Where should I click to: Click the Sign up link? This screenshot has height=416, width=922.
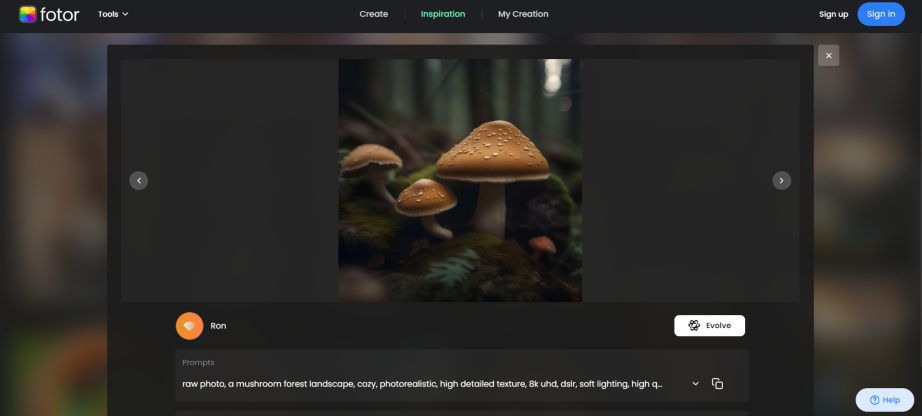[833, 14]
